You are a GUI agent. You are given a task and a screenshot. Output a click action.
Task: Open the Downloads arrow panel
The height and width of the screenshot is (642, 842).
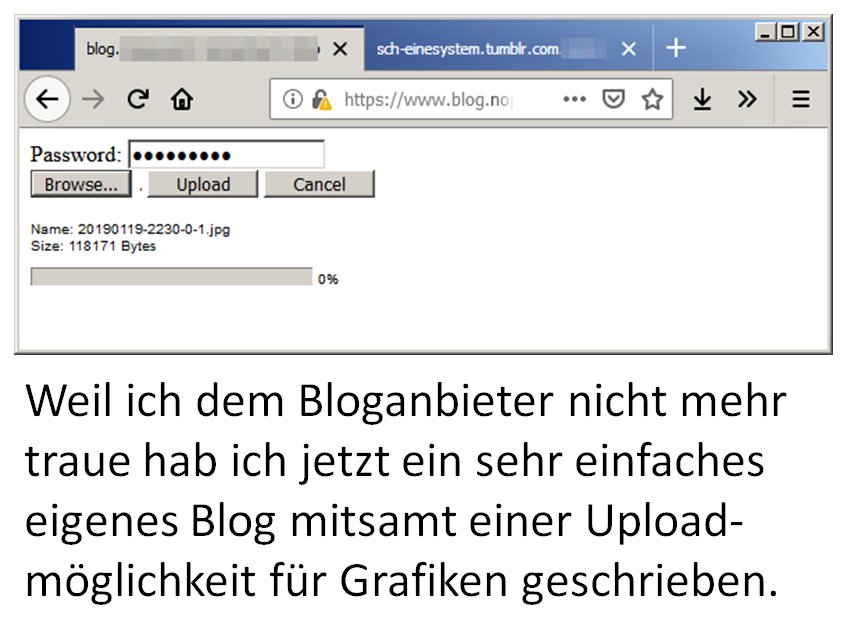tap(703, 99)
